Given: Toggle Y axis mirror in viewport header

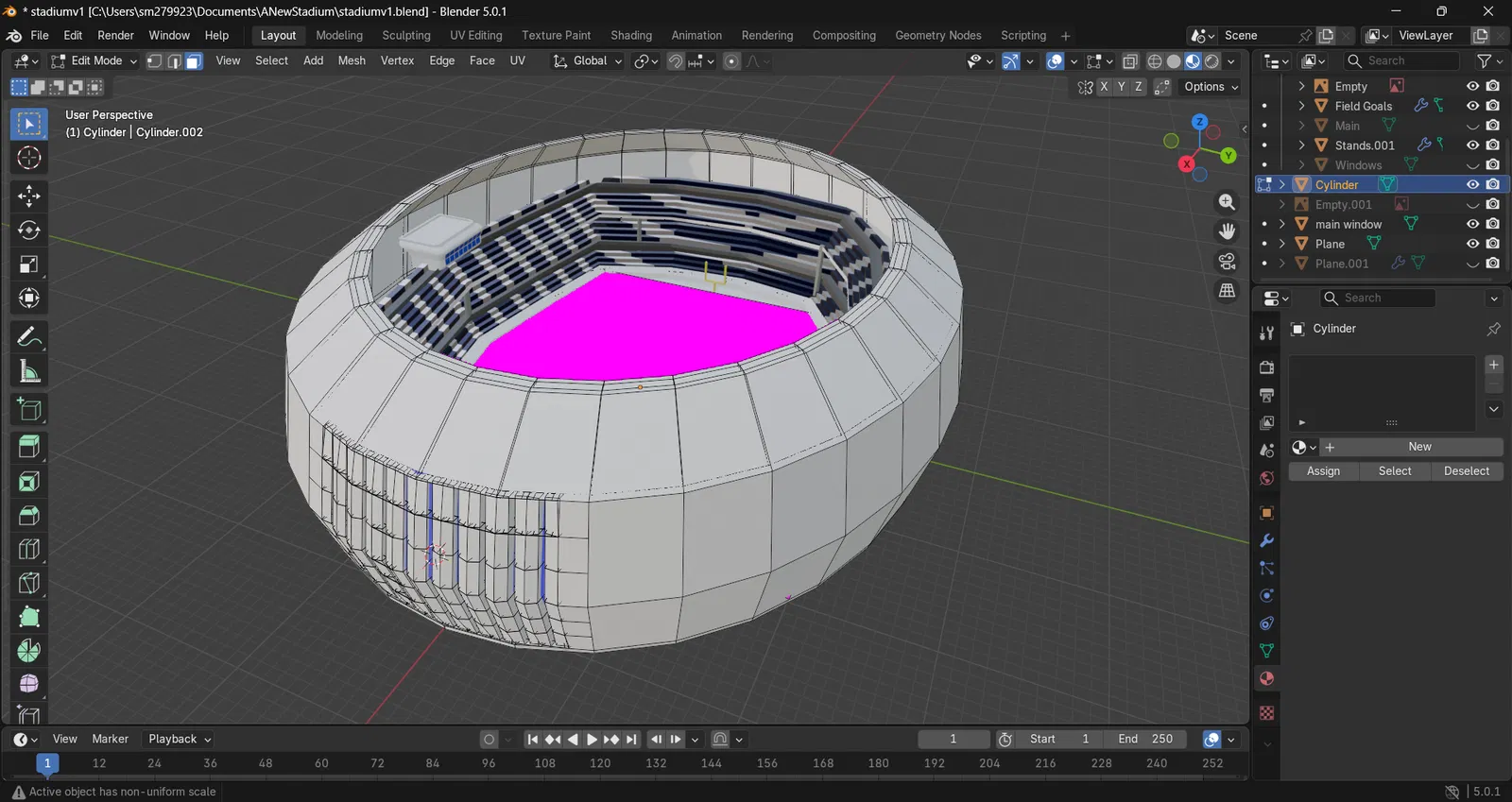Looking at the screenshot, I should click(x=1121, y=87).
